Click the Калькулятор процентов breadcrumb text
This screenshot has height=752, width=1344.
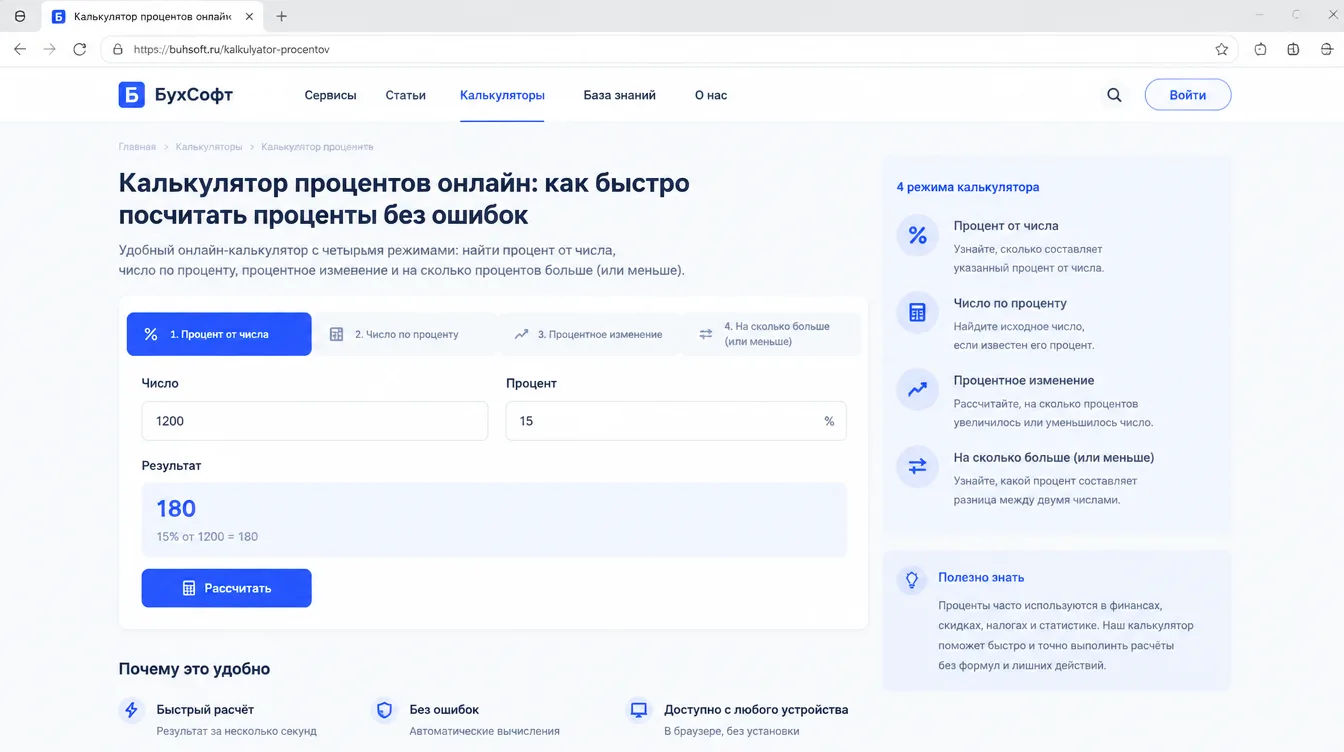click(317, 147)
